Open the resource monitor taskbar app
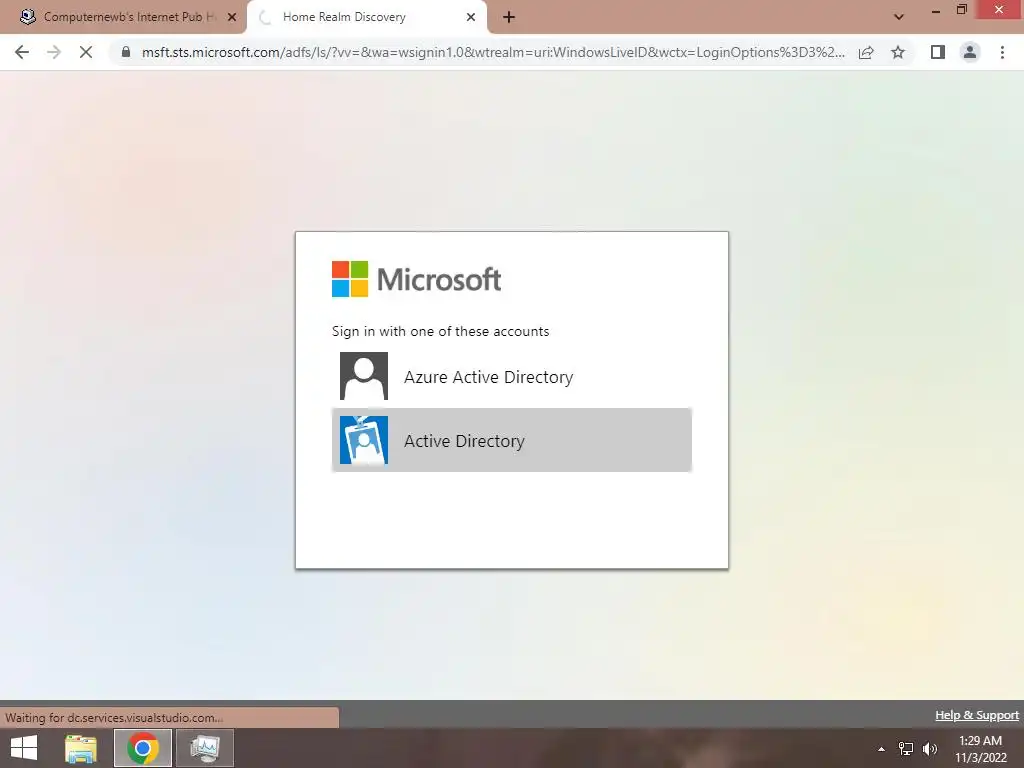1024x768 pixels. click(x=205, y=748)
